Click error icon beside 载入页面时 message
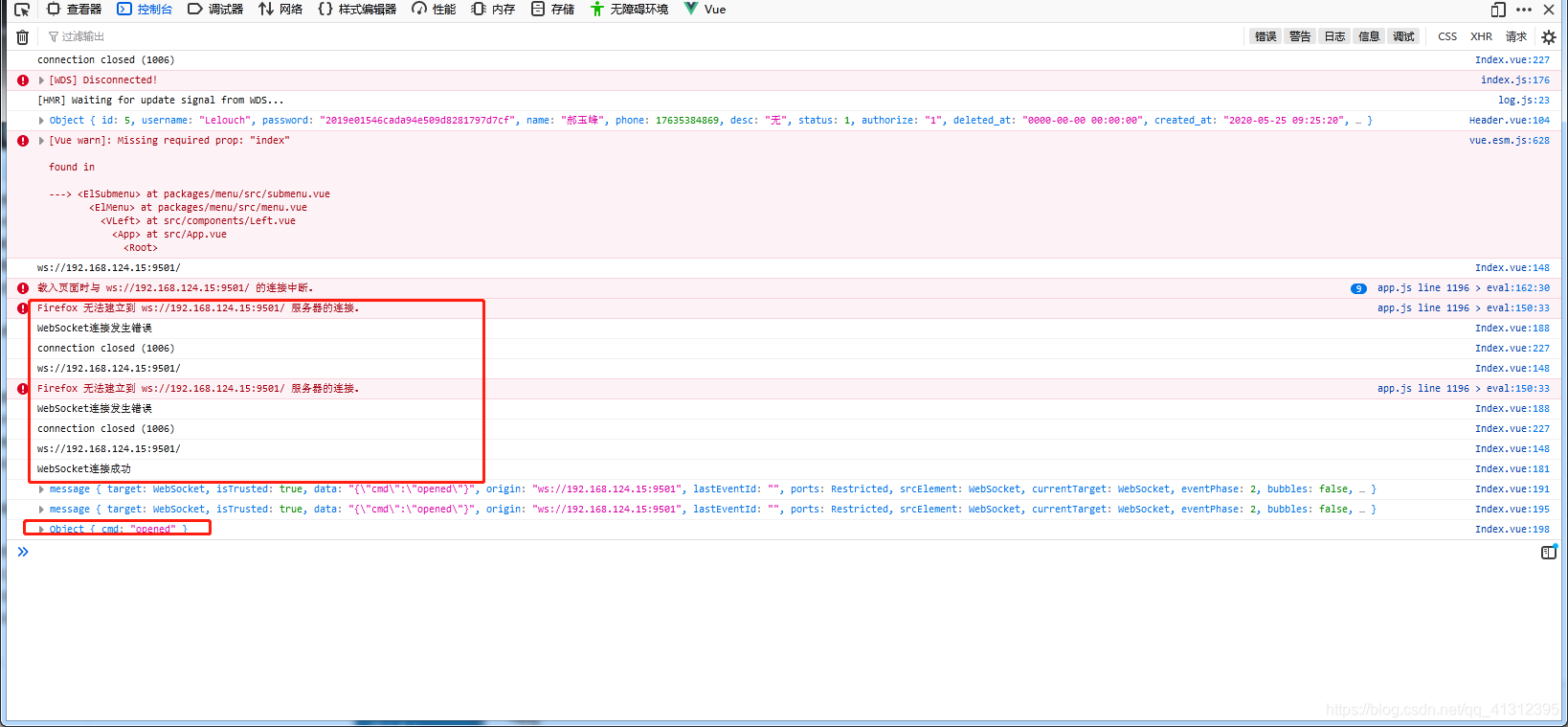The height and width of the screenshot is (727, 1568). [23, 288]
